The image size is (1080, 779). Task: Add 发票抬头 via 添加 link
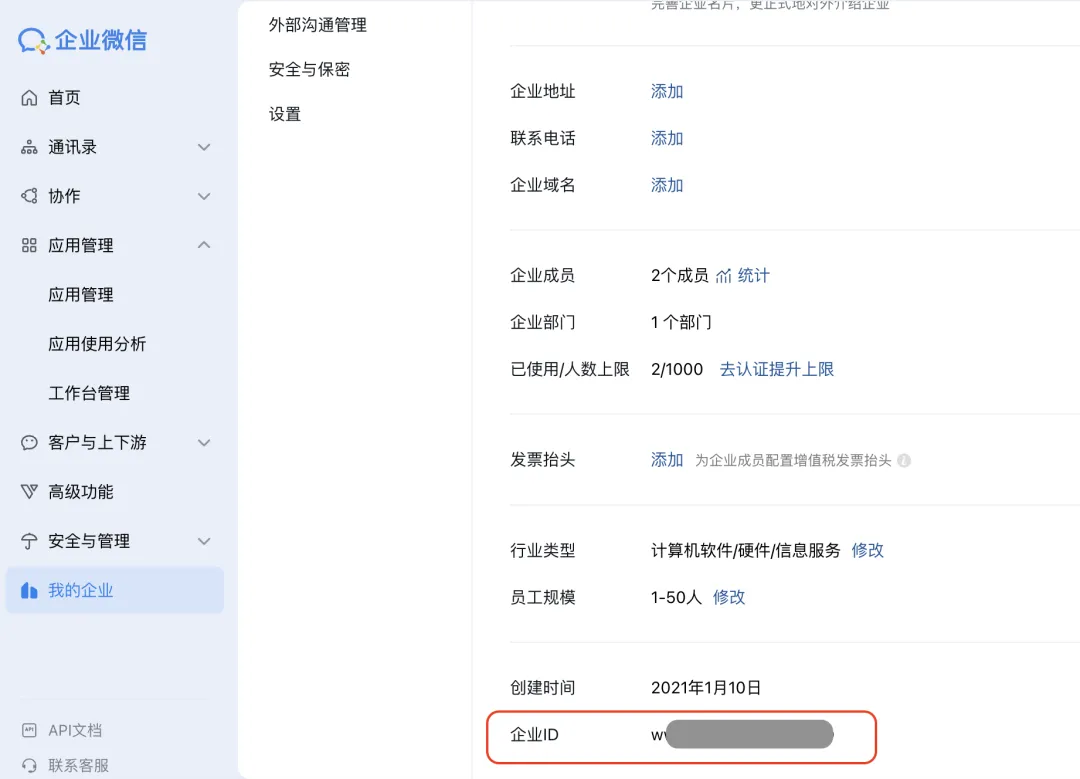[x=667, y=460]
